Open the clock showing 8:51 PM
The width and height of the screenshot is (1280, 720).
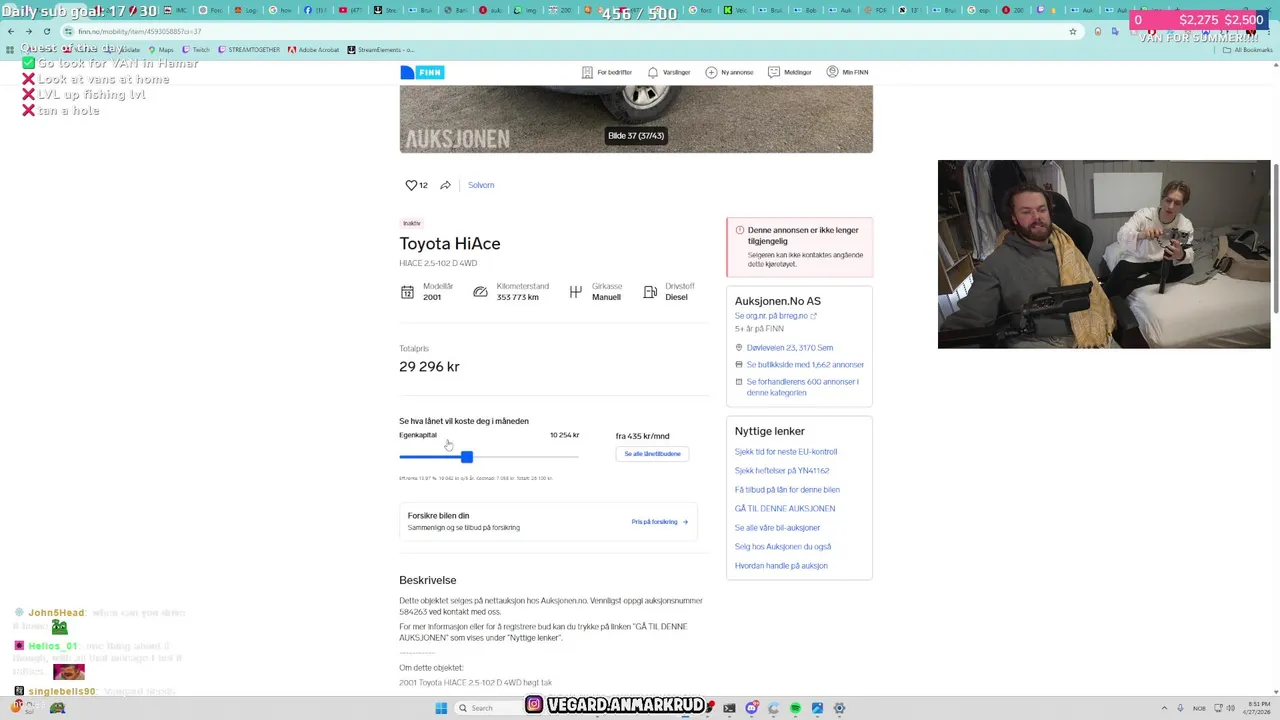(1256, 708)
